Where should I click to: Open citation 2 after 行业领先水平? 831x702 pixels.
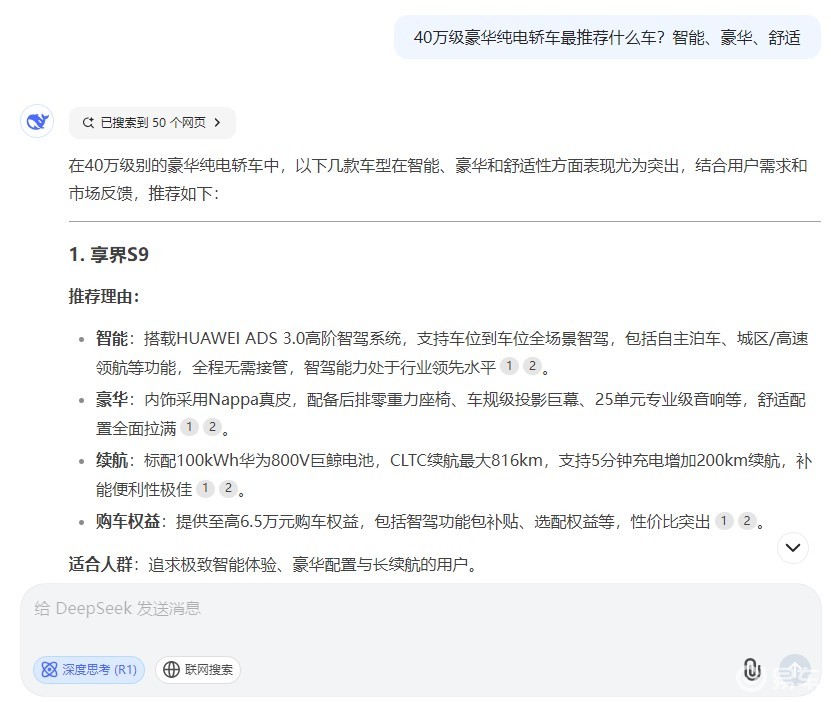[x=532, y=366]
